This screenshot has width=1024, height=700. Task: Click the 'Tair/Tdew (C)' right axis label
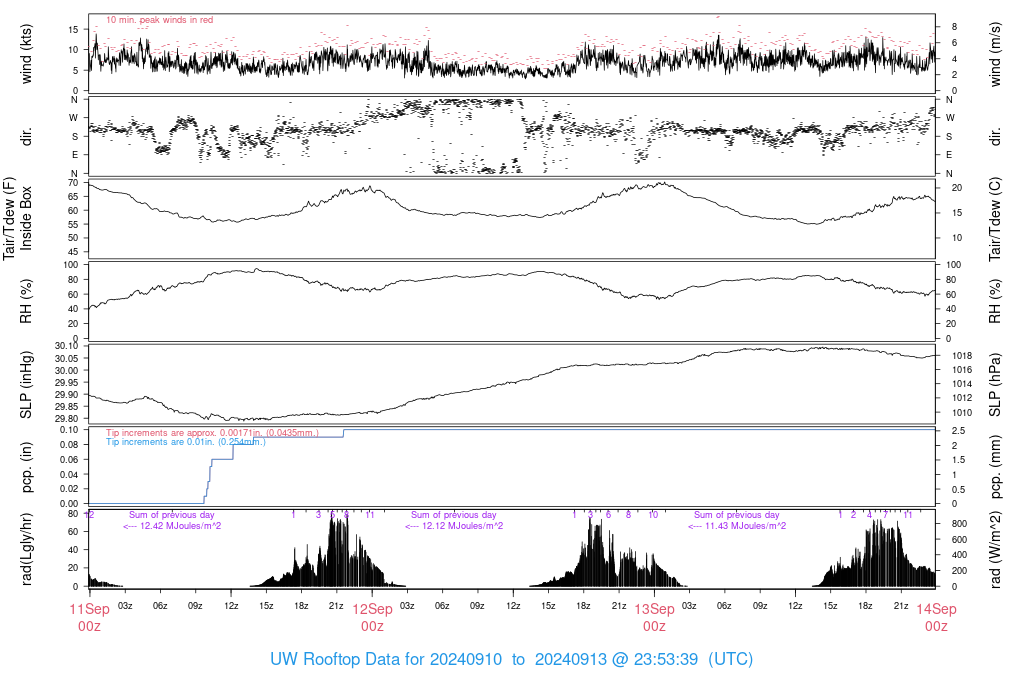(x=995, y=219)
